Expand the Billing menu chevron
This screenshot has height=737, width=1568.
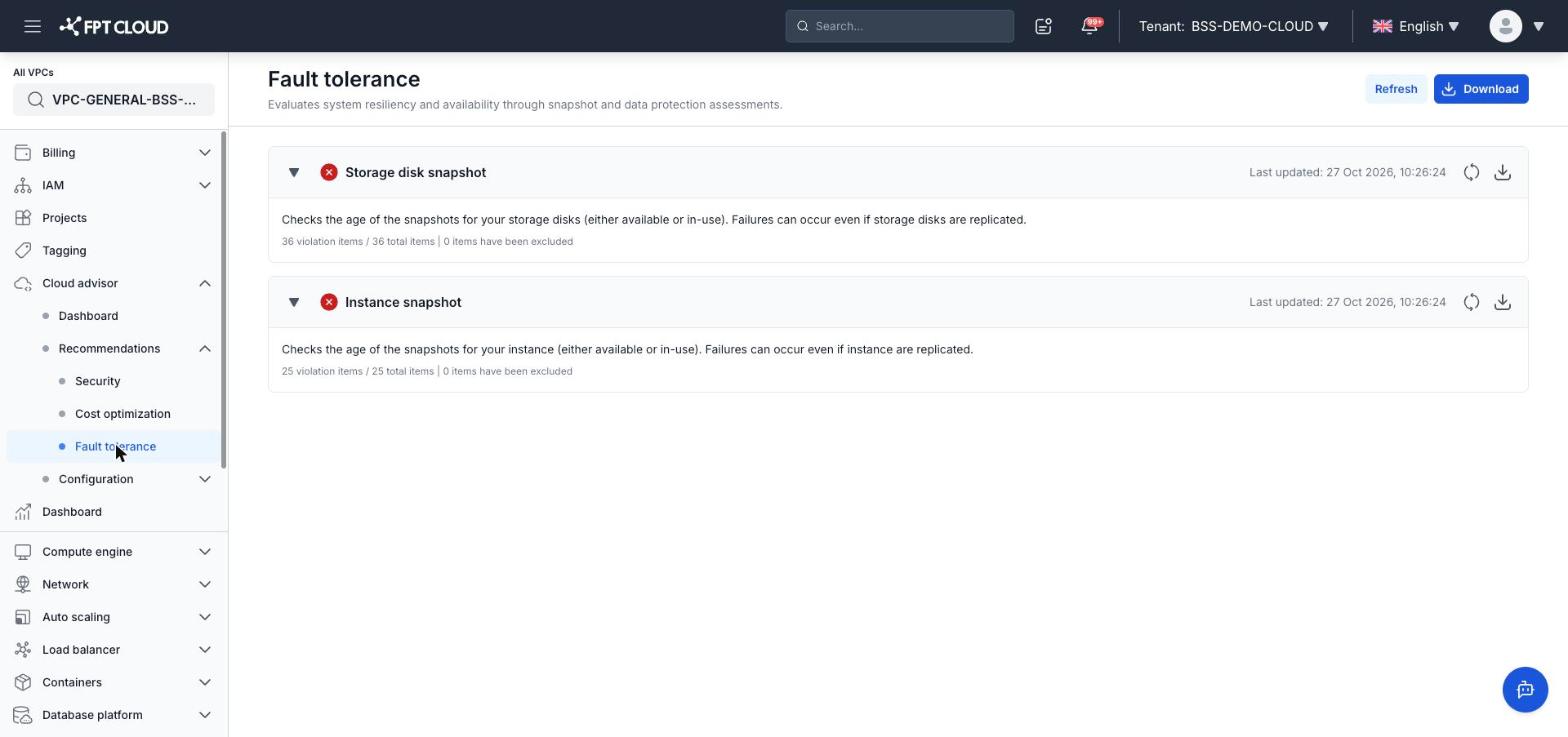[205, 153]
